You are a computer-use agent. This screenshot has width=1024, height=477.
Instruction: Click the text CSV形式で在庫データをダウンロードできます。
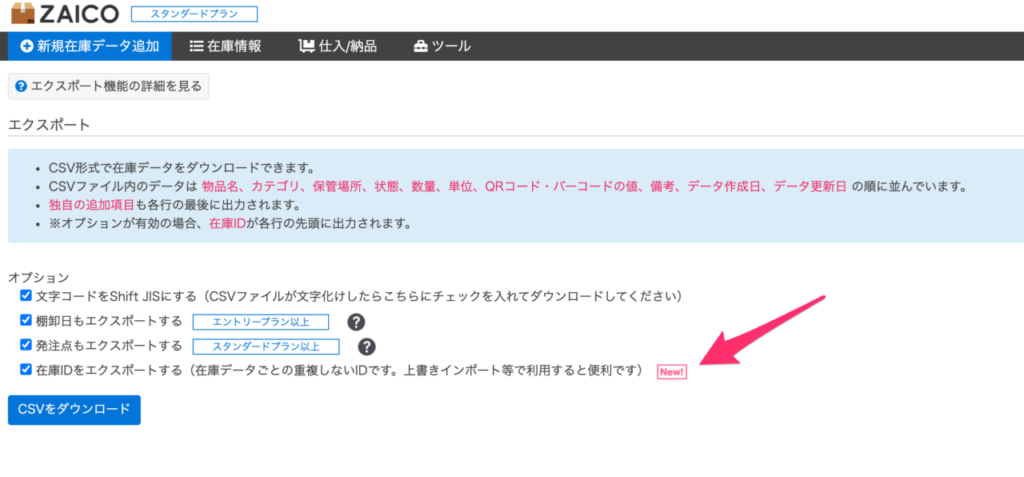pos(182,167)
